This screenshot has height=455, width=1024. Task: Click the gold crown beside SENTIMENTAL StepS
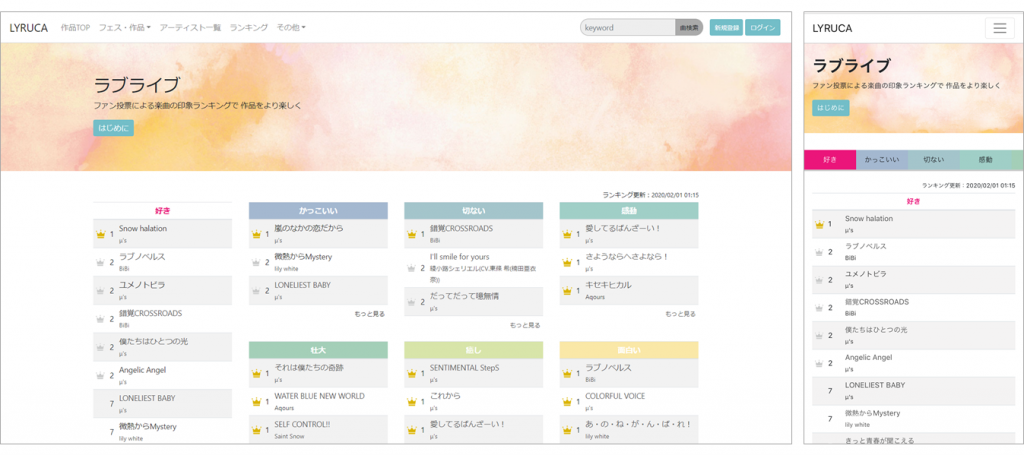411,373
